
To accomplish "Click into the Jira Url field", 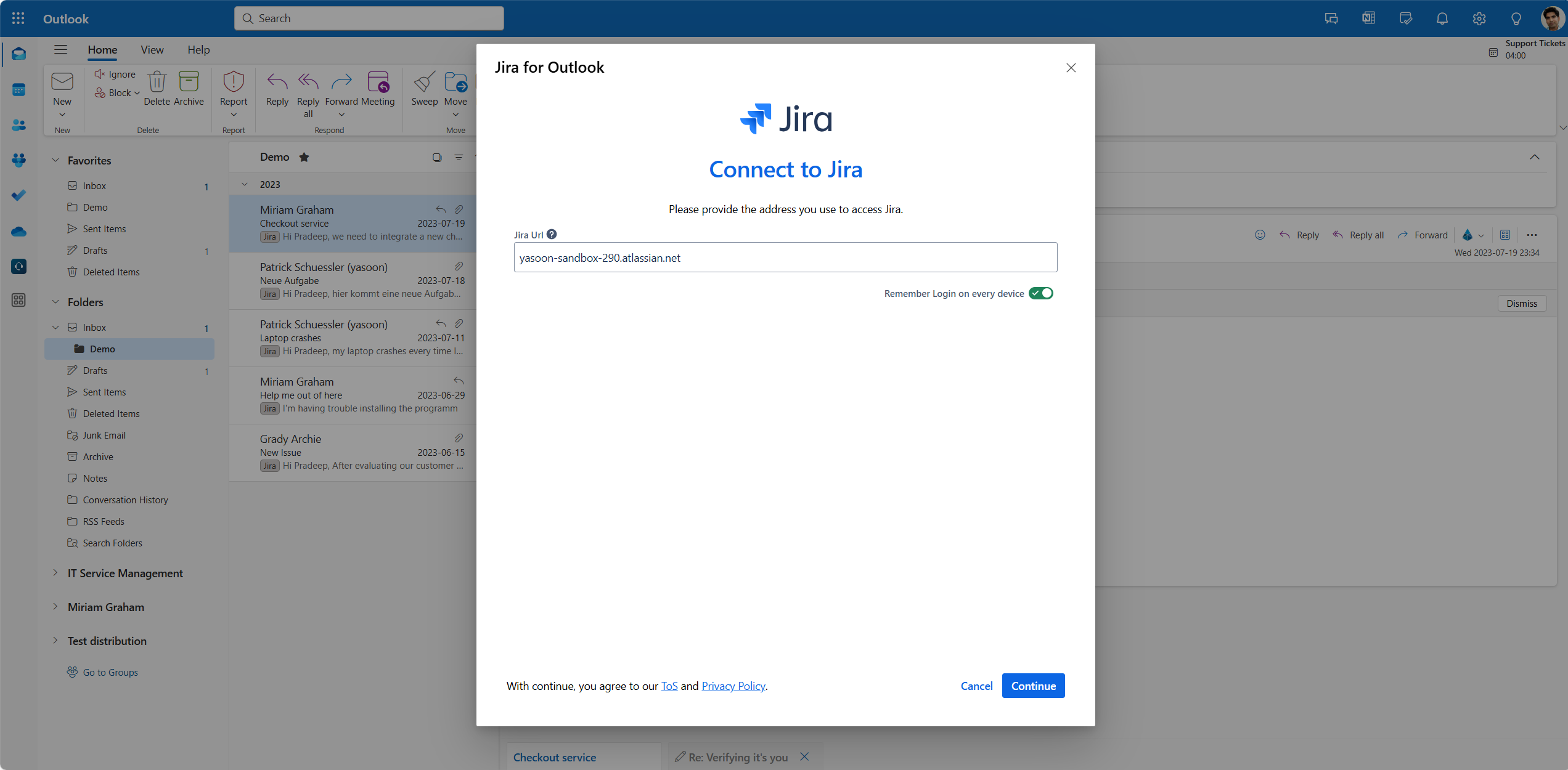I will point(785,257).
